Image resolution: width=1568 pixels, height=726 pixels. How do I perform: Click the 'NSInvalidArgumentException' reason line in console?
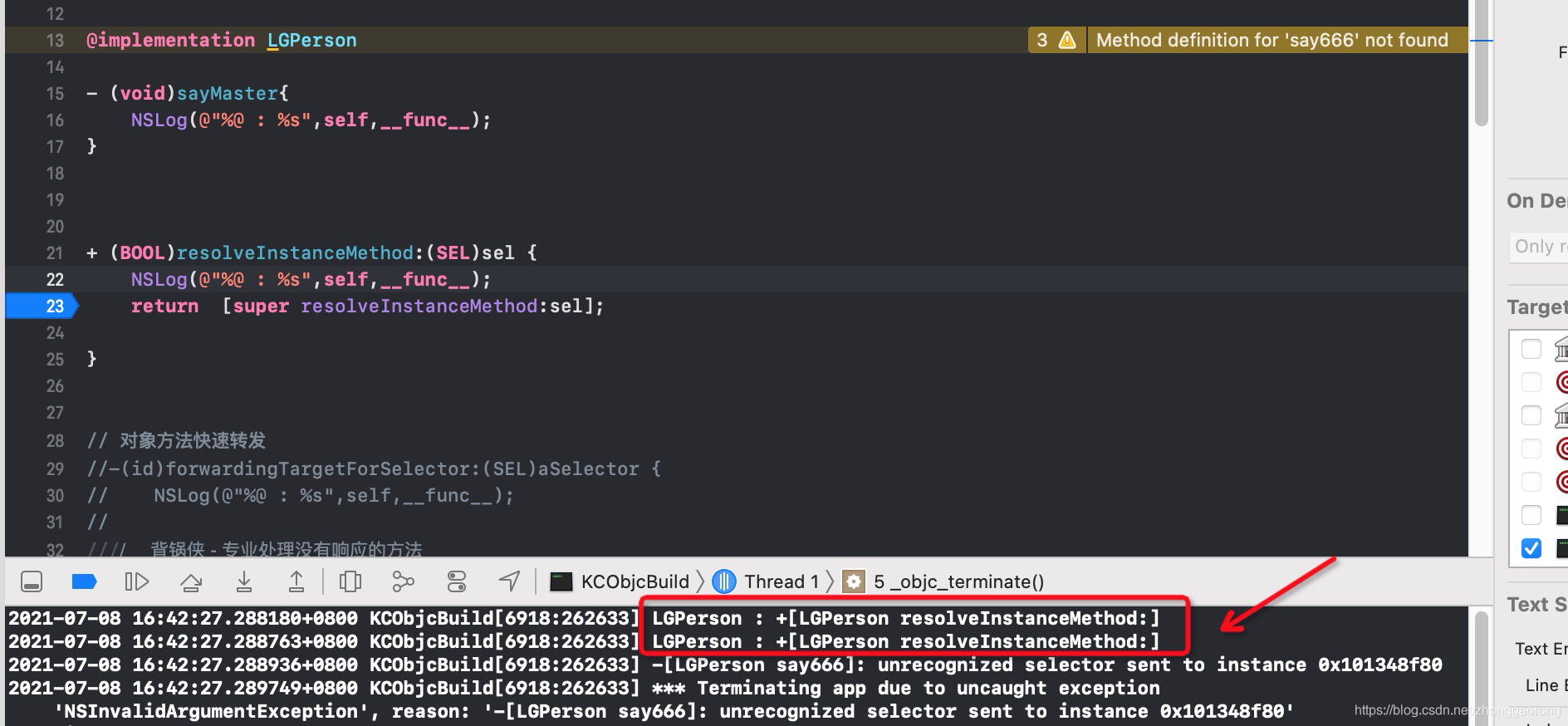click(674, 711)
